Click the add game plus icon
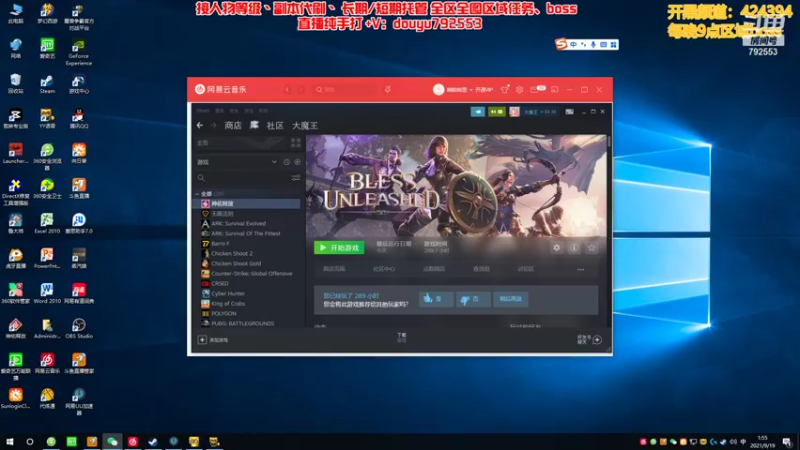The width and height of the screenshot is (800, 450). 202,340
